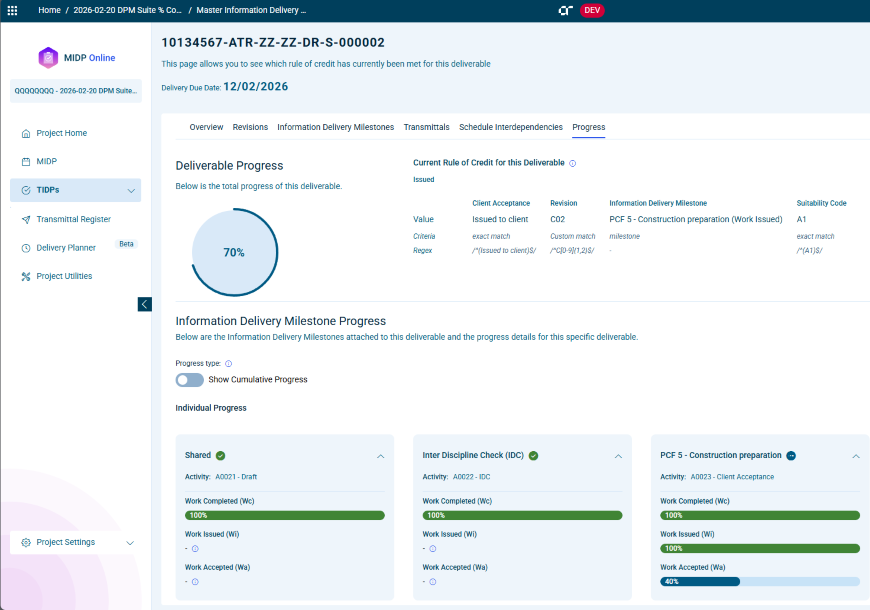870x610 pixels.
Task: Click the logo icon beside DEV badge
Action: [x=565, y=10]
